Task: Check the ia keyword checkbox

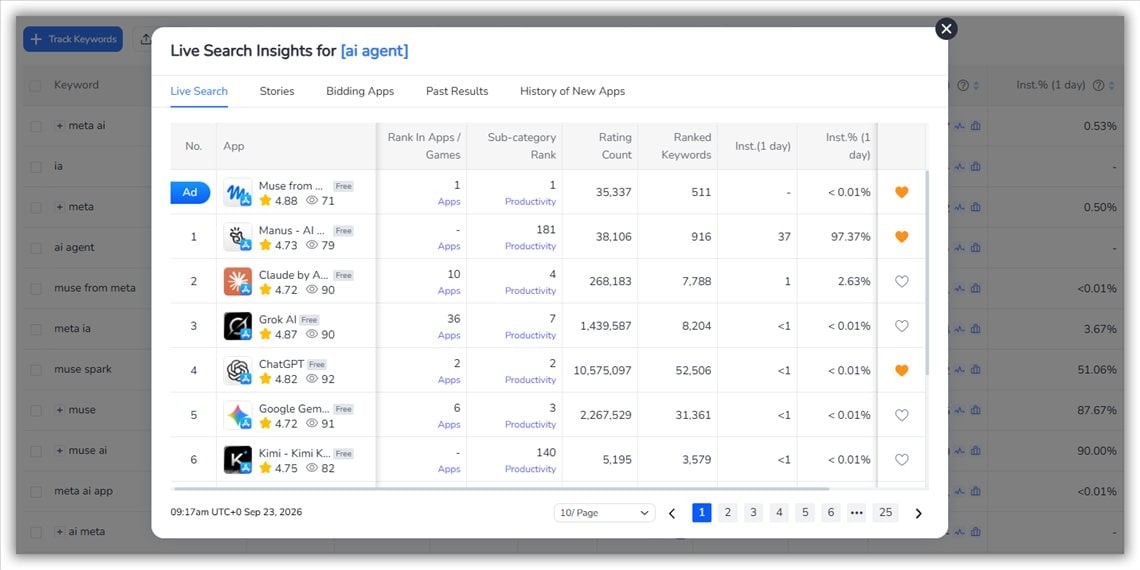Action: pyautogui.click(x=36, y=167)
